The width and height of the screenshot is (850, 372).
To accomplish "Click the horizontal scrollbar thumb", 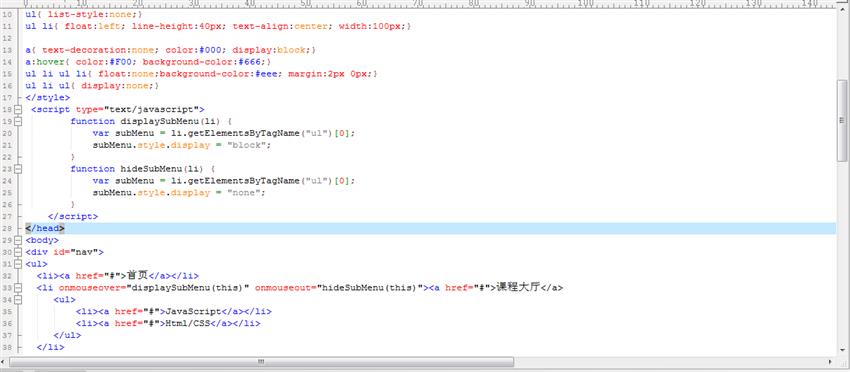I will [261, 361].
